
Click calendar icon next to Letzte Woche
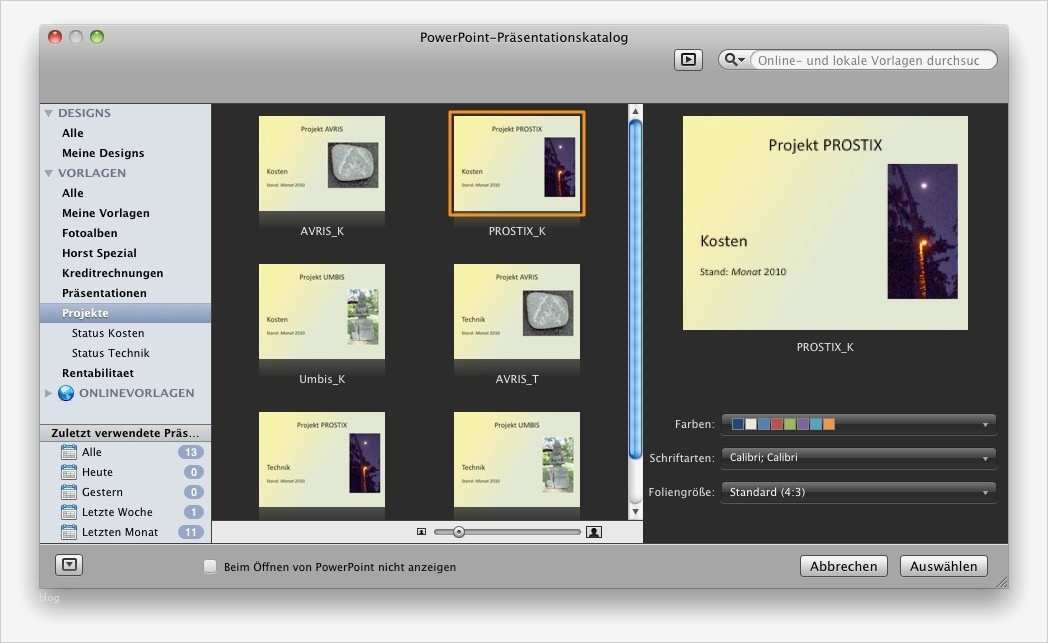pyautogui.click(x=69, y=512)
